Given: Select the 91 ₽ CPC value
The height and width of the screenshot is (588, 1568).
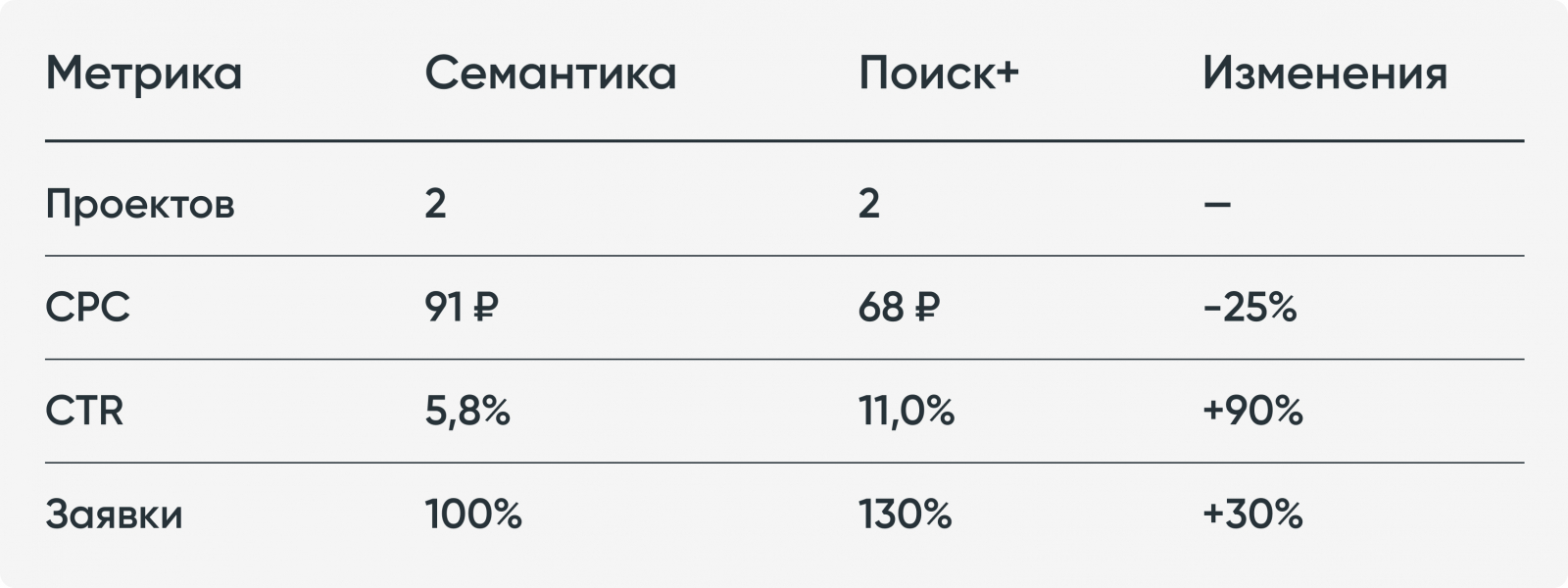Looking at the screenshot, I should click(461, 308).
